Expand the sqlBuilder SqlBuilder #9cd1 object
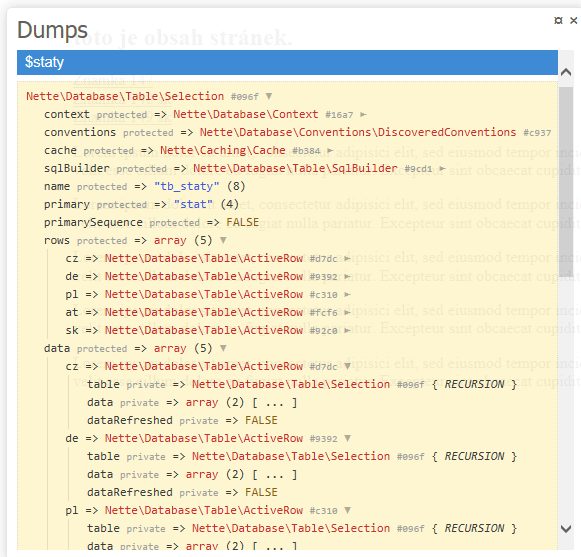 (x=442, y=169)
